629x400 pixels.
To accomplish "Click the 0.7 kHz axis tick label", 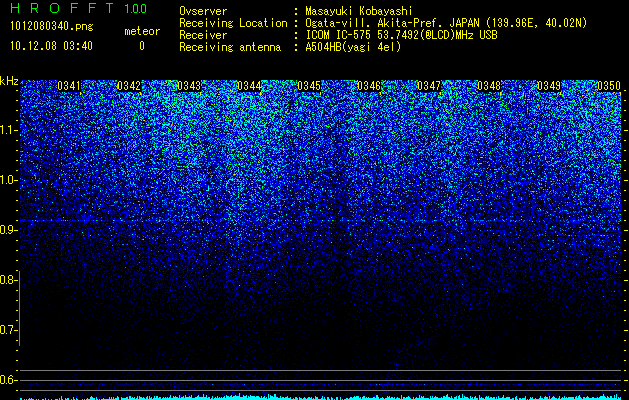I will 8,330.
